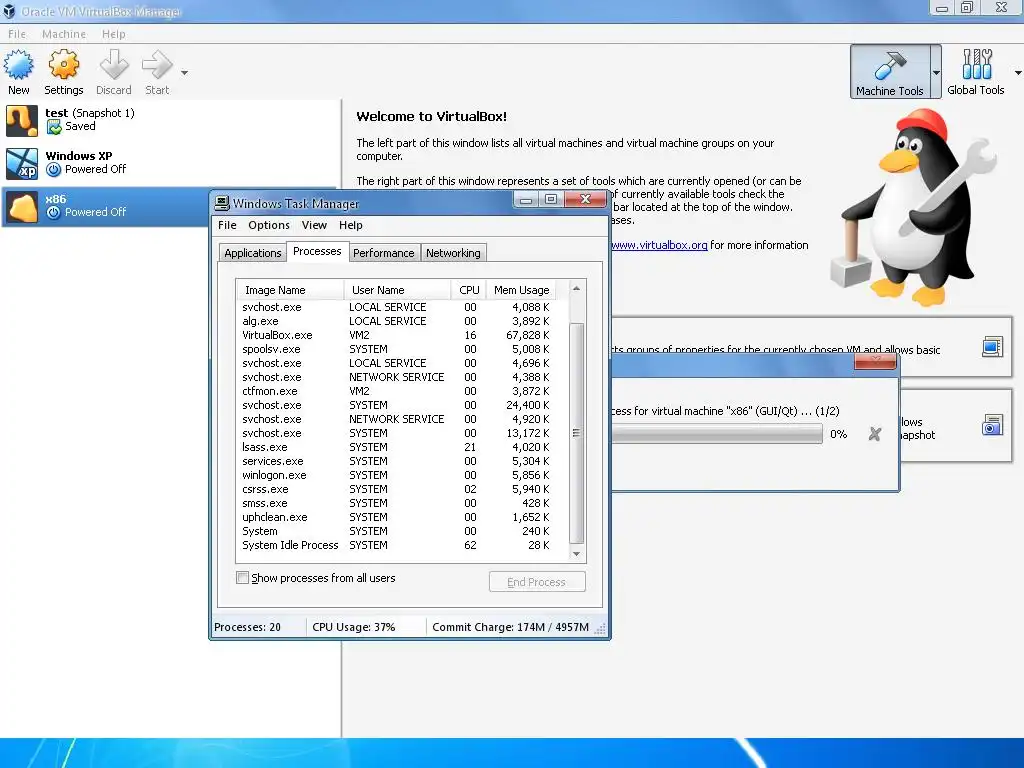Click the Task Manager title bar icon

coord(222,203)
